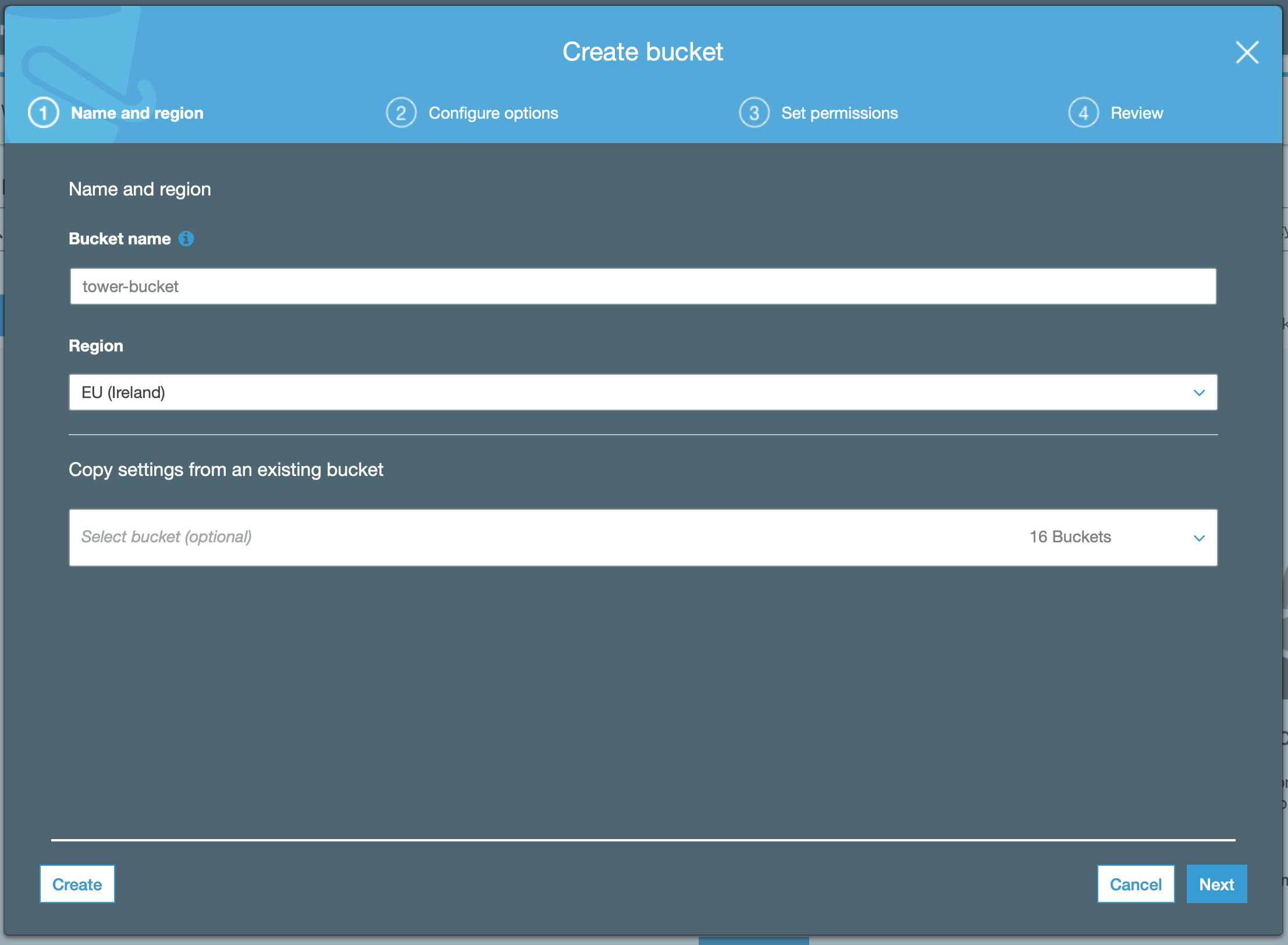The width and height of the screenshot is (1288, 945).
Task: Select the Name and region step
Action: click(x=137, y=113)
